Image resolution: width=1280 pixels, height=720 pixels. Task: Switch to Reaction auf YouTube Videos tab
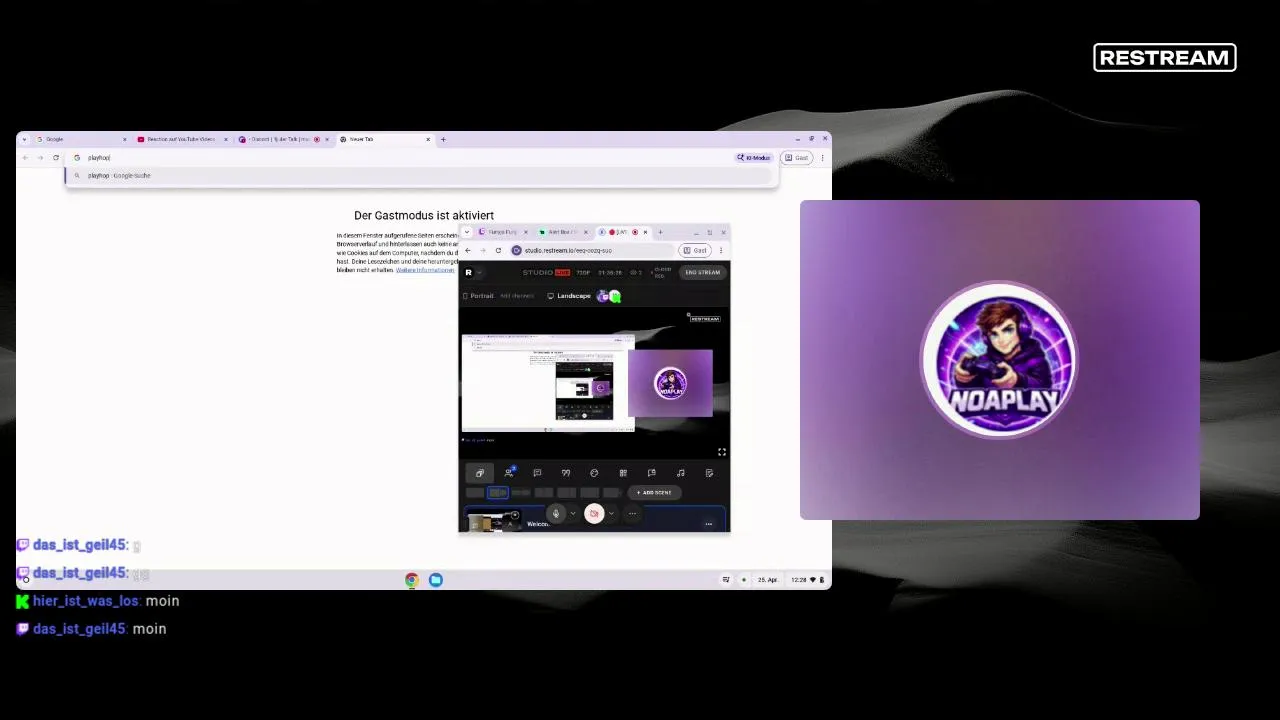(x=181, y=139)
